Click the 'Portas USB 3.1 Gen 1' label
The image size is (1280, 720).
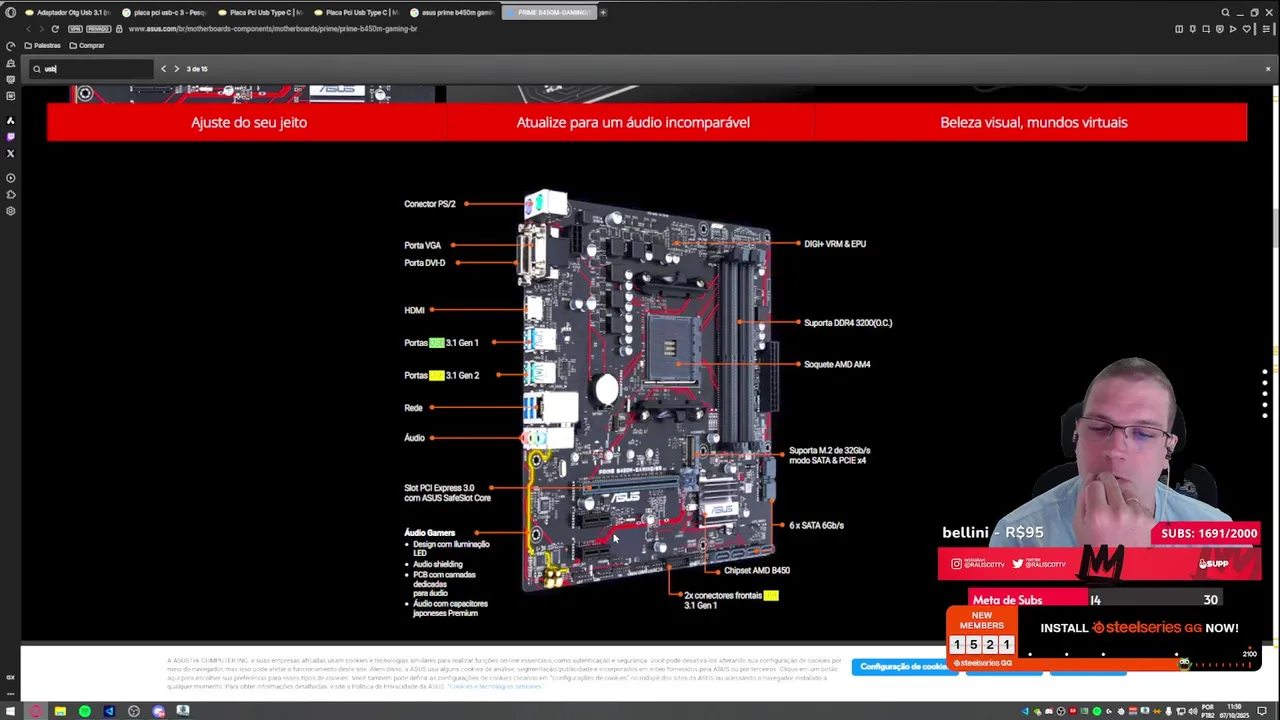441,343
